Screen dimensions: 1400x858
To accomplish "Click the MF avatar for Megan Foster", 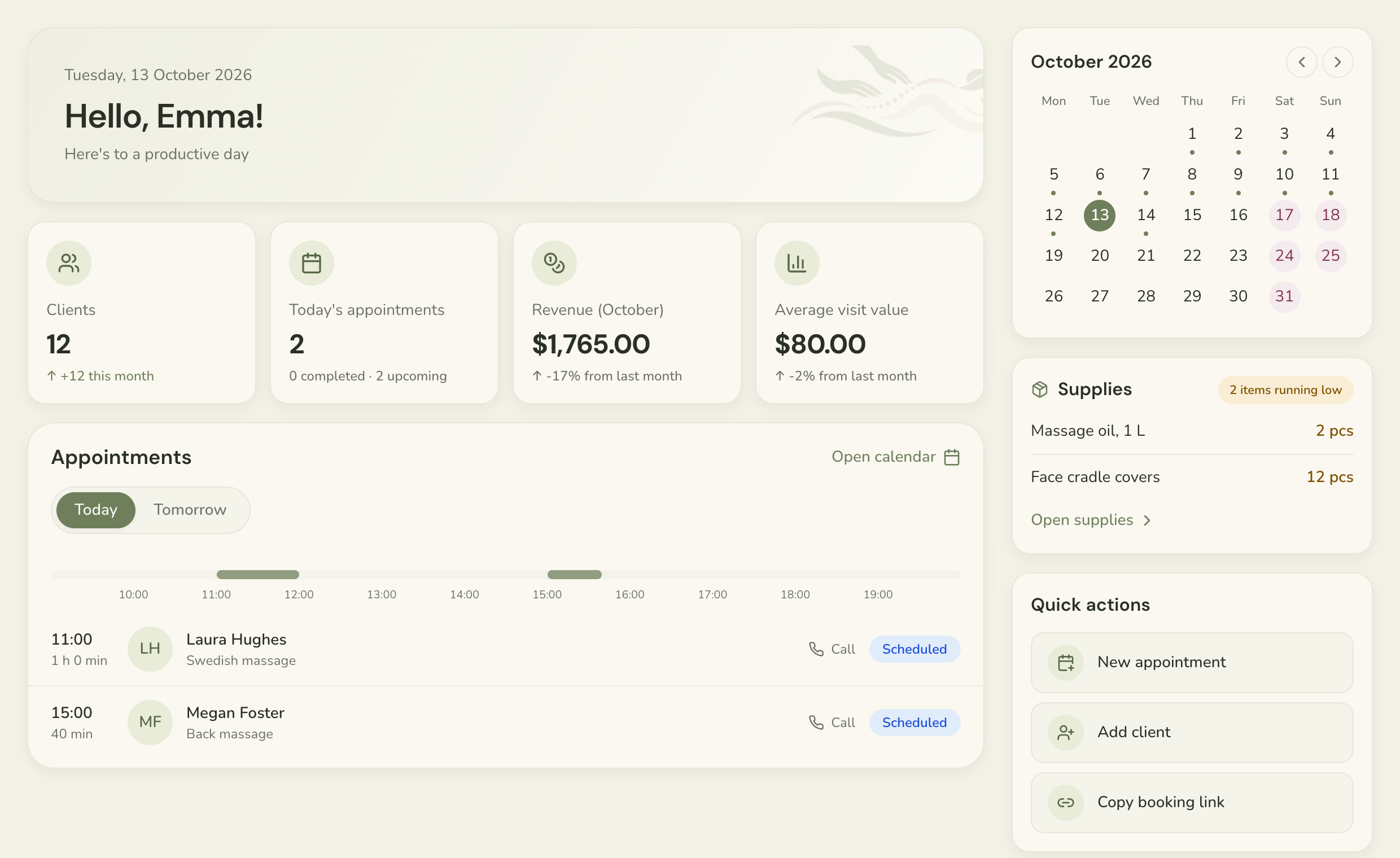I will [x=150, y=722].
